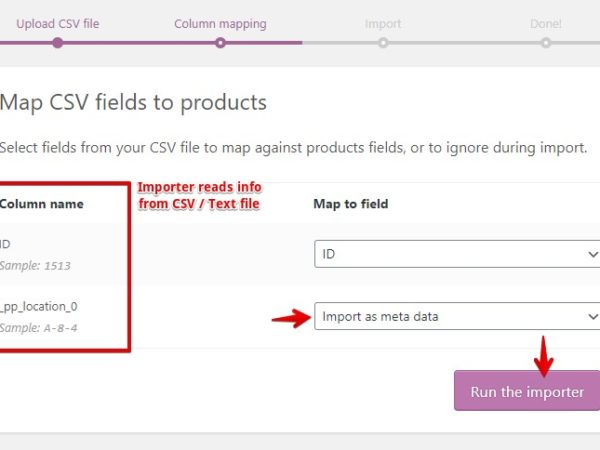This screenshot has height=450, width=600.
Task: Expand the Import as meta data dropdown
Action: pos(457,317)
